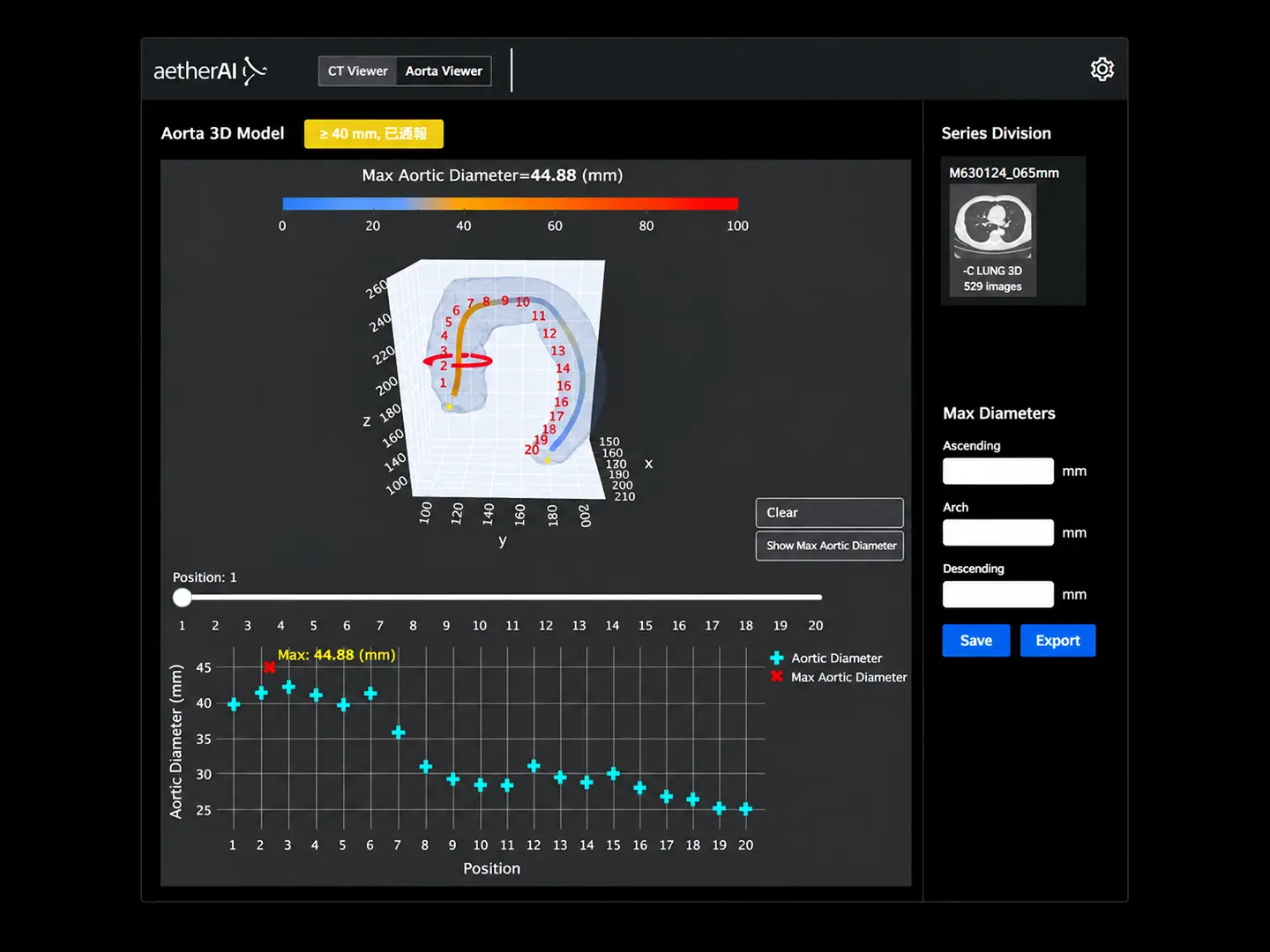1270x952 pixels.
Task: Click the Clear button
Action: 829,513
